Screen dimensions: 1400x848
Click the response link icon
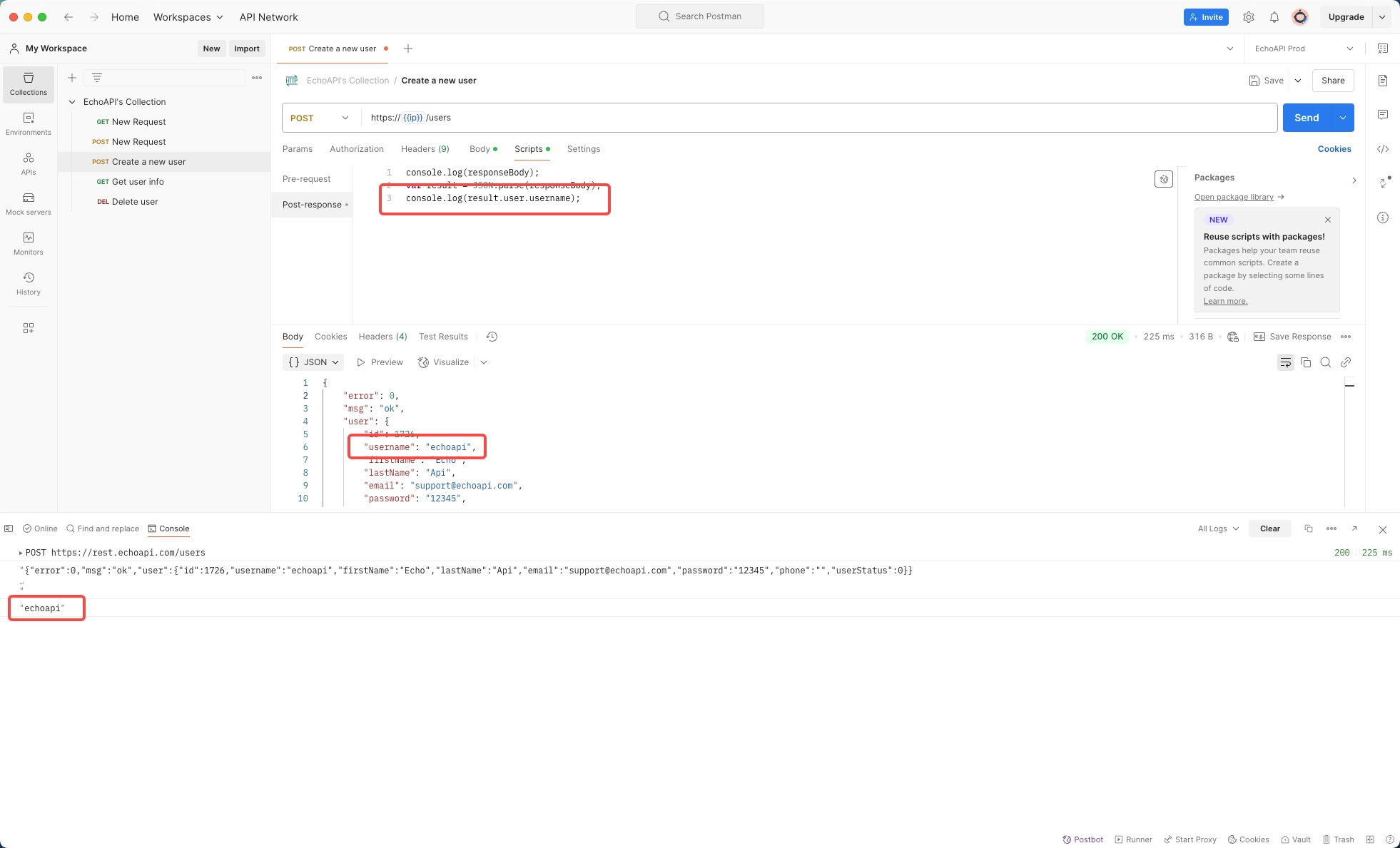click(x=1346, y=362)
